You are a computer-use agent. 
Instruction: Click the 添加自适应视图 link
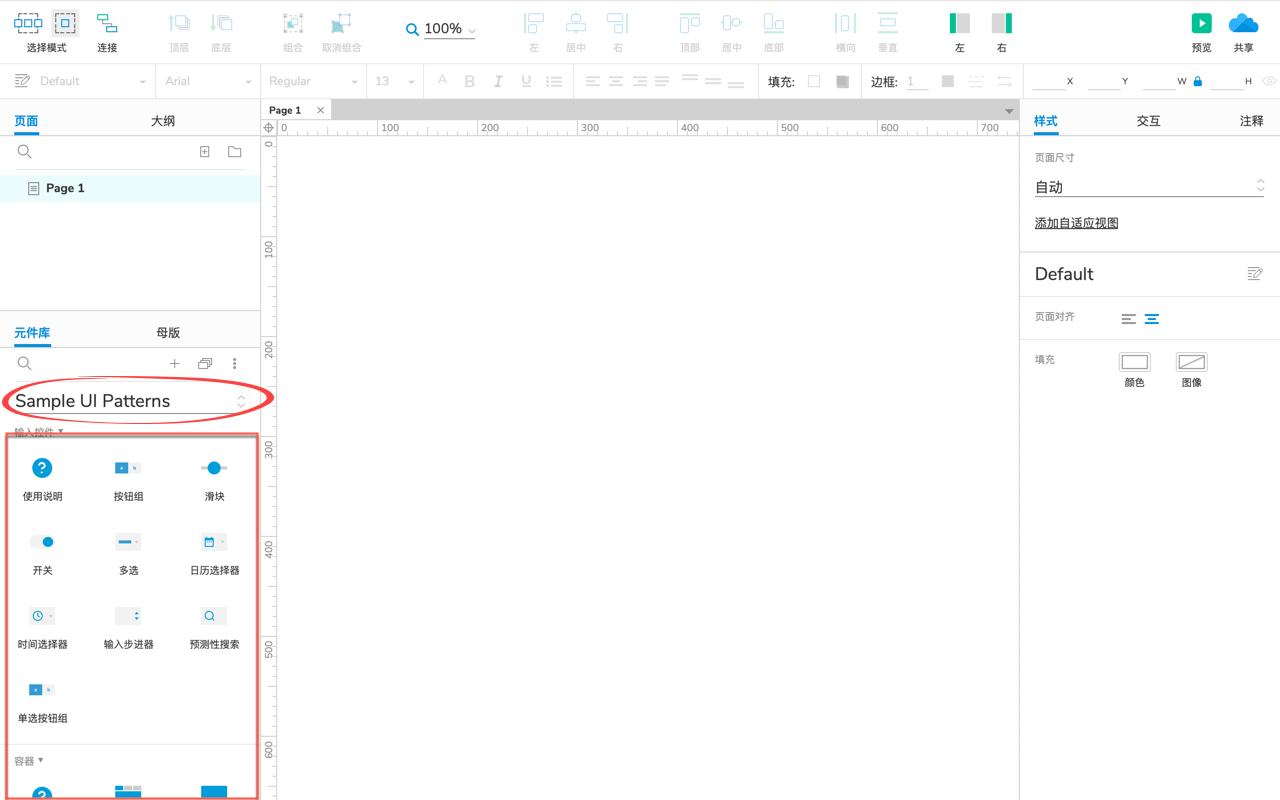pos(1076,223)
